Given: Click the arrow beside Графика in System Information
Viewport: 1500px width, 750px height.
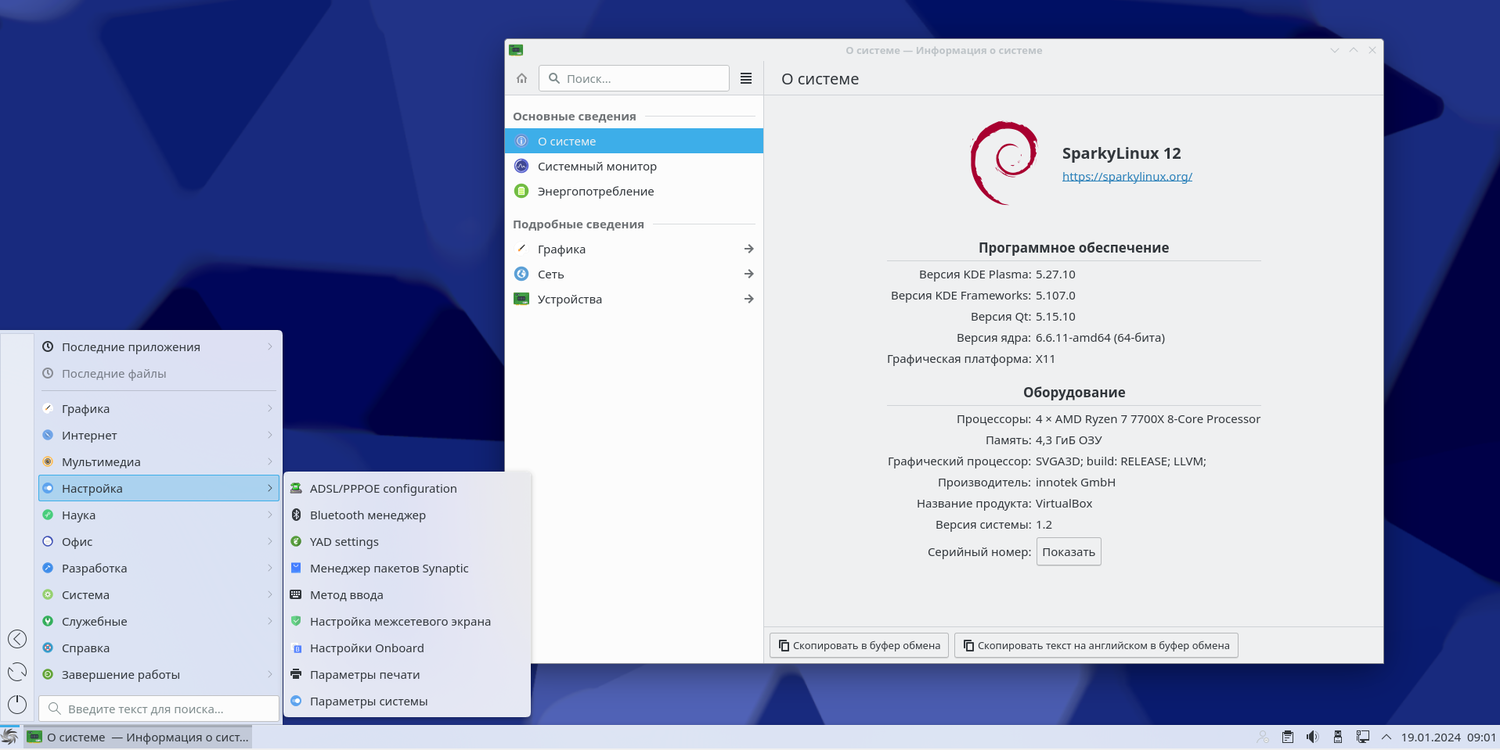Looking at the screenshot, I should point(749,249).
